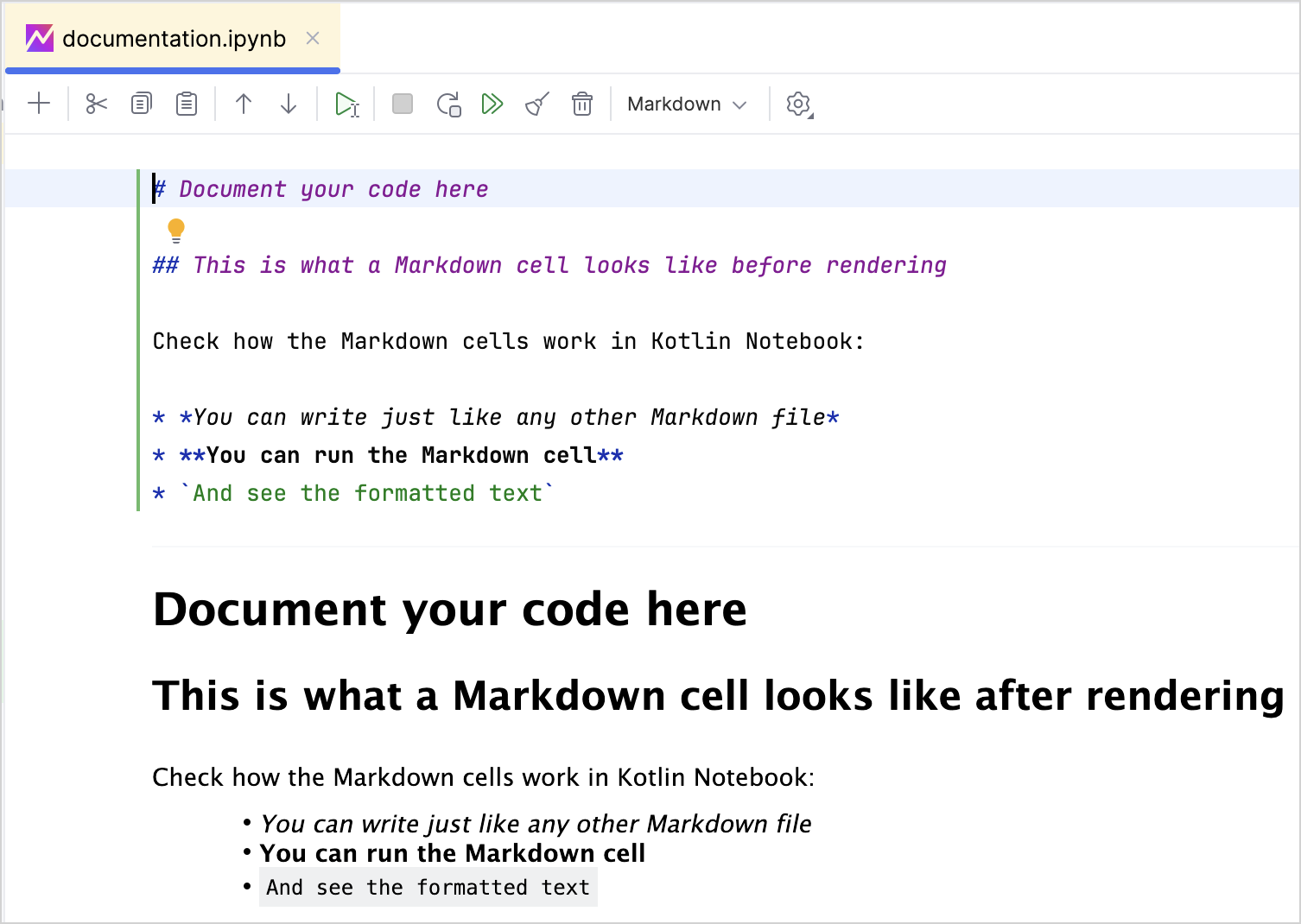Restart the kernel
This screenshot has height=924, width=1301.
click(448, 104)
